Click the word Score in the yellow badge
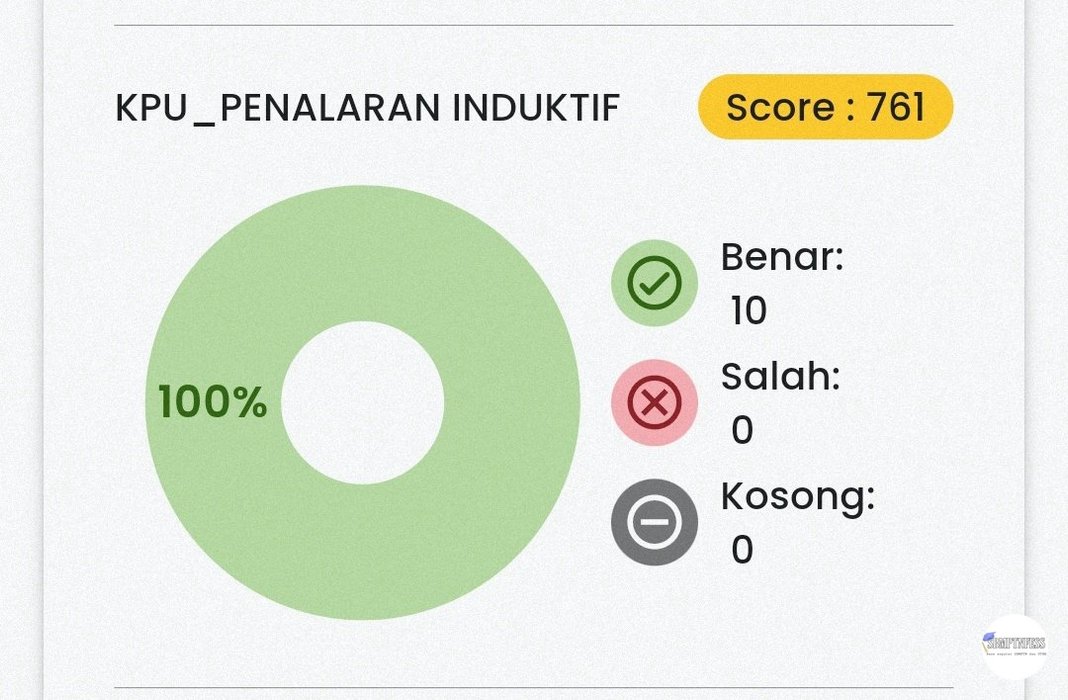This screenshot has height=700, width=1068. (x=776, y=106)
